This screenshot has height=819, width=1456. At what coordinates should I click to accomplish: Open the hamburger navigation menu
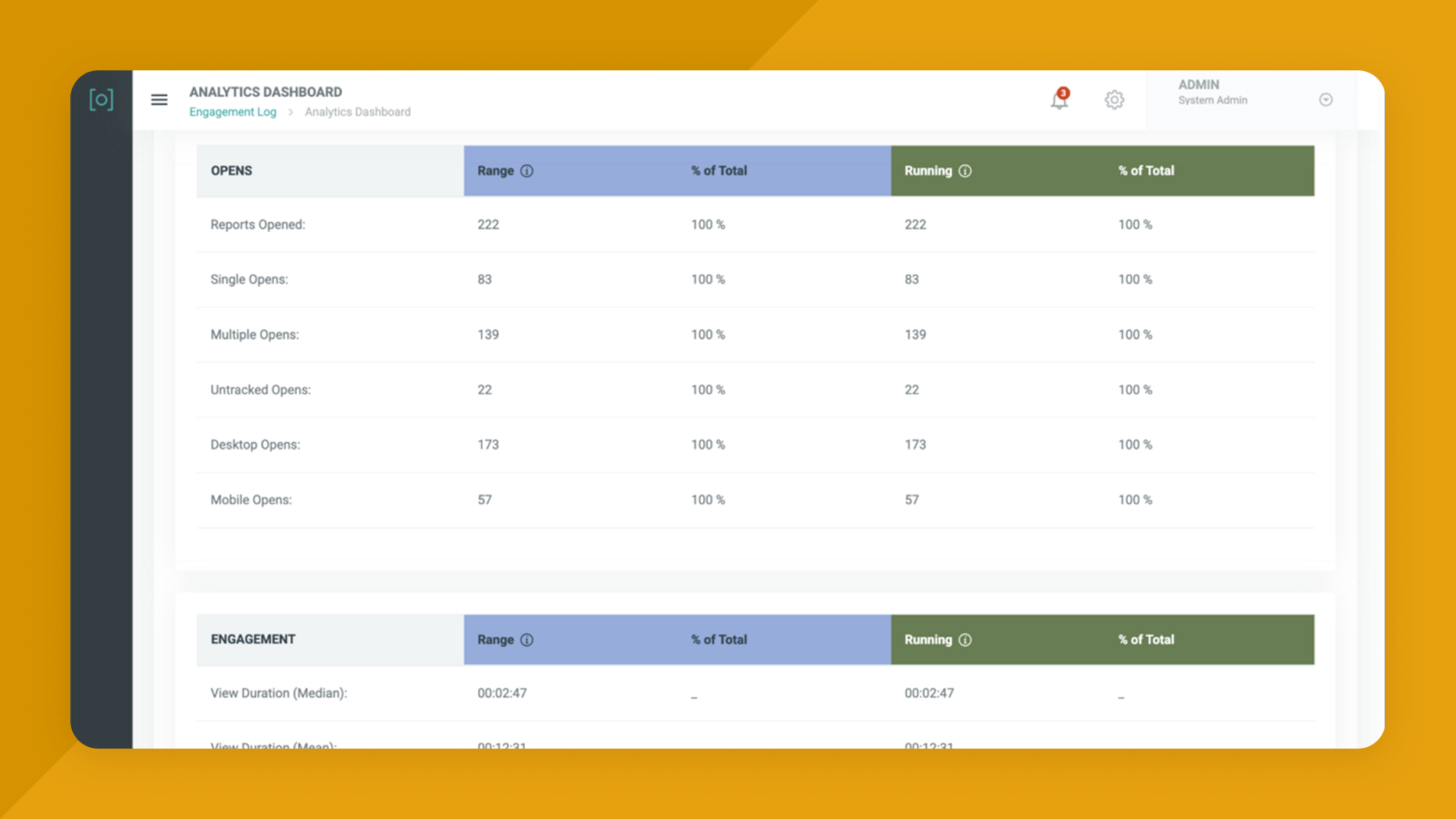click(159, 99)
